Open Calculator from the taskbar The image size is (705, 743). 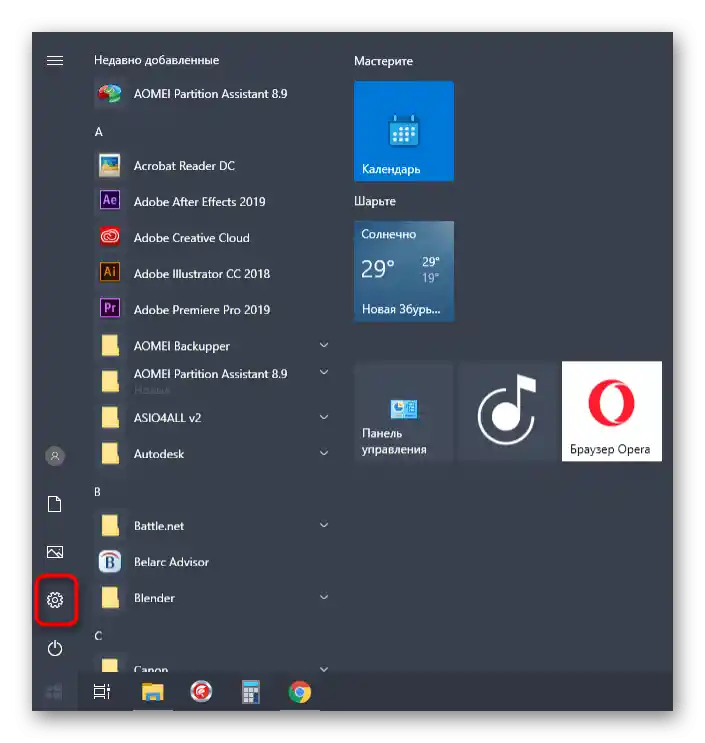click(251, 692)
